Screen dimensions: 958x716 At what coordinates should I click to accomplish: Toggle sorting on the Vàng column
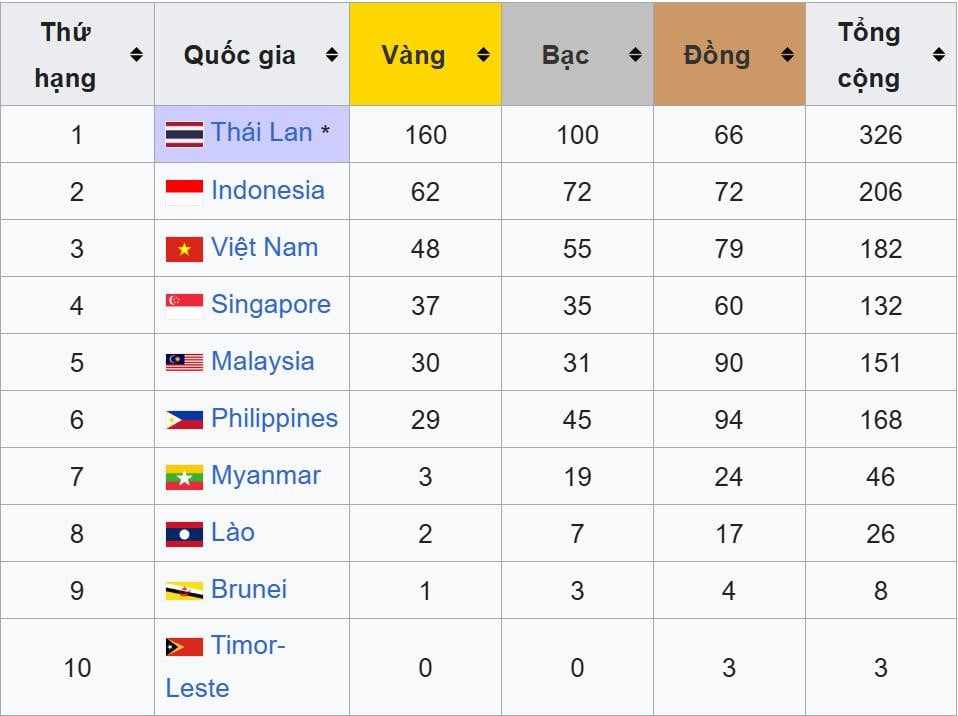click(484, 55)
